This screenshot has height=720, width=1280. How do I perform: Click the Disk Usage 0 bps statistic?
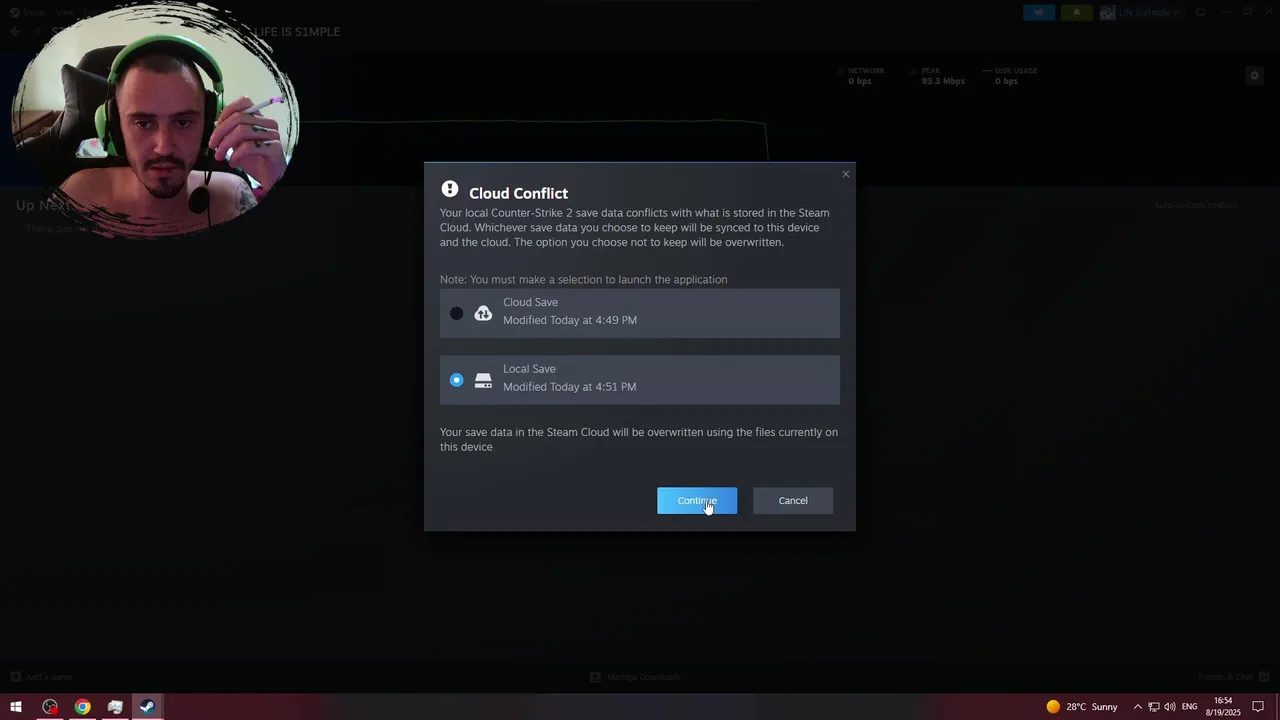[1010, 76]
